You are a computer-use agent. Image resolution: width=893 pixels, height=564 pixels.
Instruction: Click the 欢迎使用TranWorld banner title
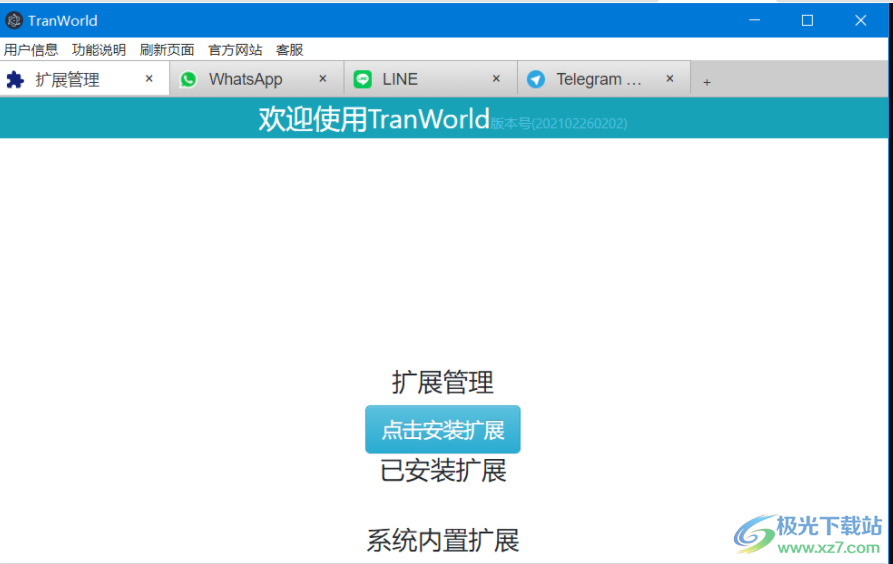click(374, 119)
